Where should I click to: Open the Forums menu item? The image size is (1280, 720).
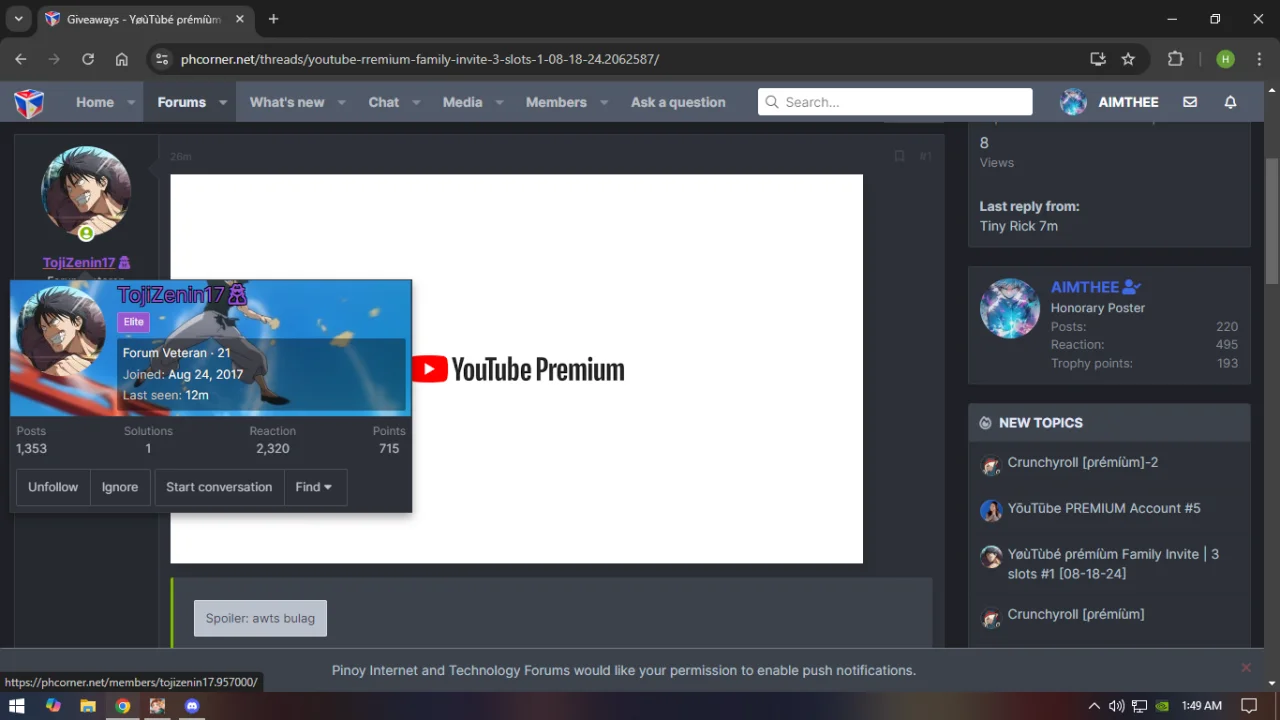pyautogui.click(x=181, y=102)
